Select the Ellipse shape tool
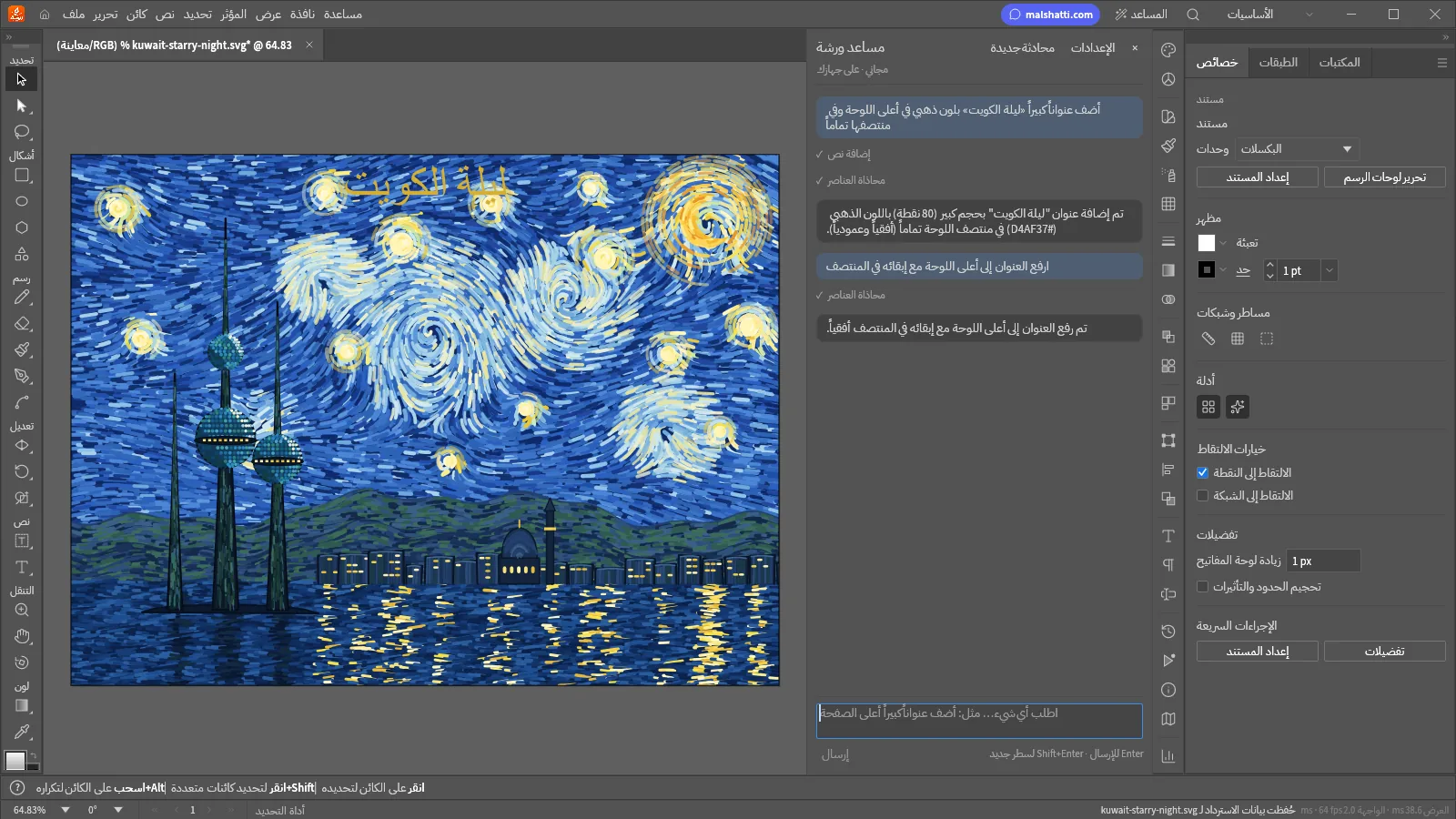 pyautogui.click(x=22, y=202)
